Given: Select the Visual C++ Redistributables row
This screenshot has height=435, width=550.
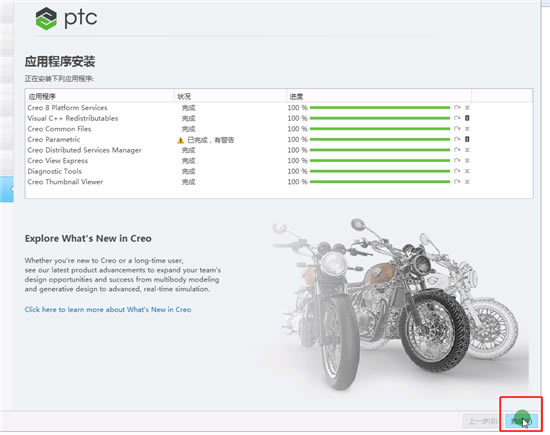Looking at the screenshot, I should tap(279, 118).
